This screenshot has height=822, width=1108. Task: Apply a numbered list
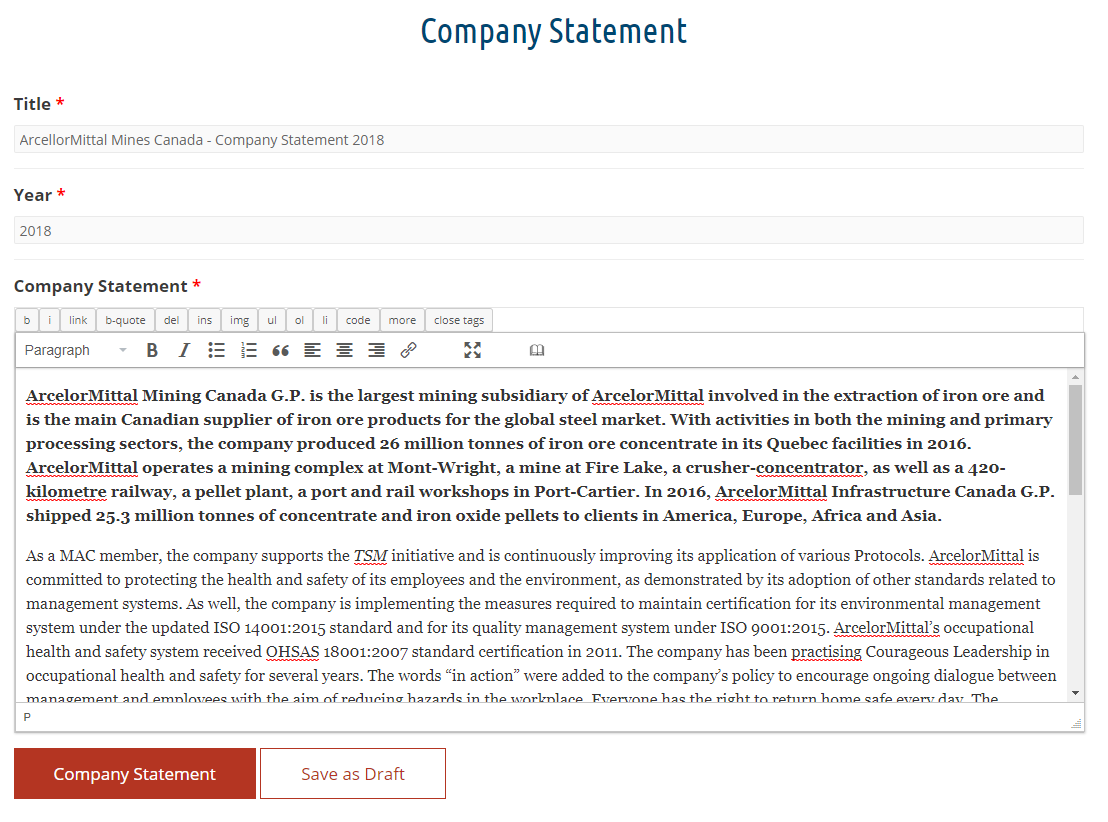248,350
